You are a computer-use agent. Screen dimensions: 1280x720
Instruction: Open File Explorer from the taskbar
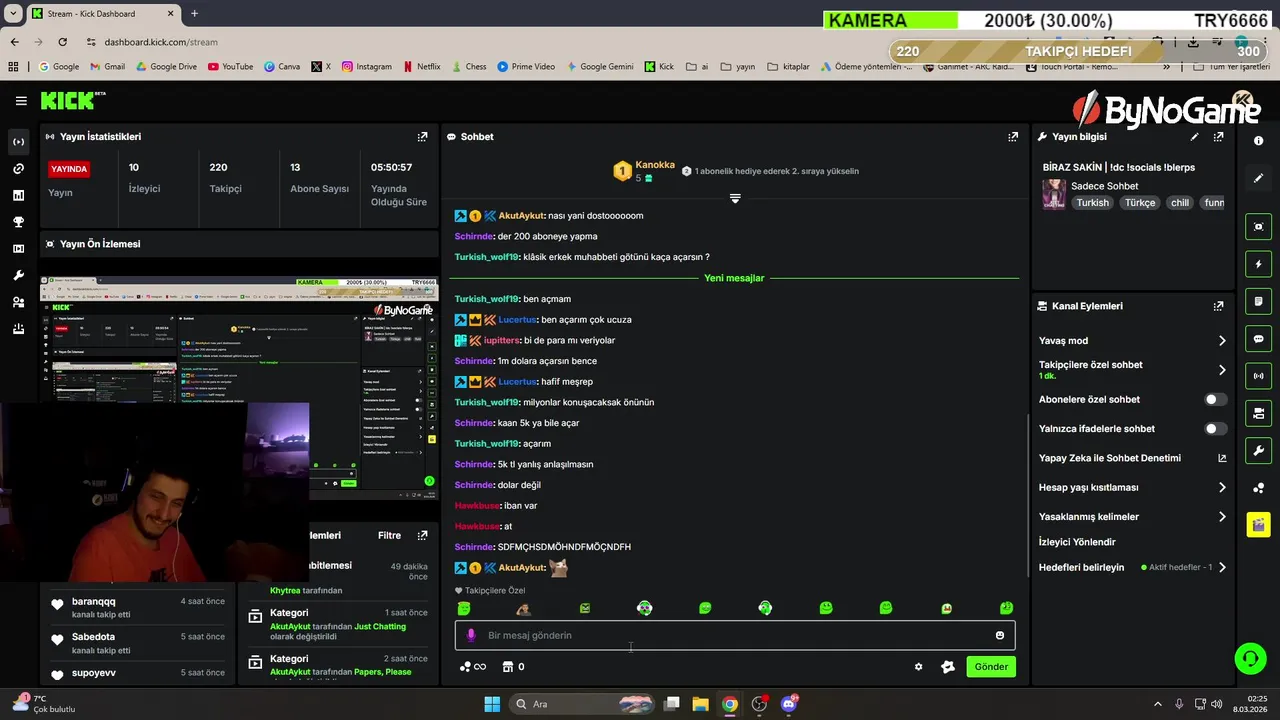[x=700, y=704]
